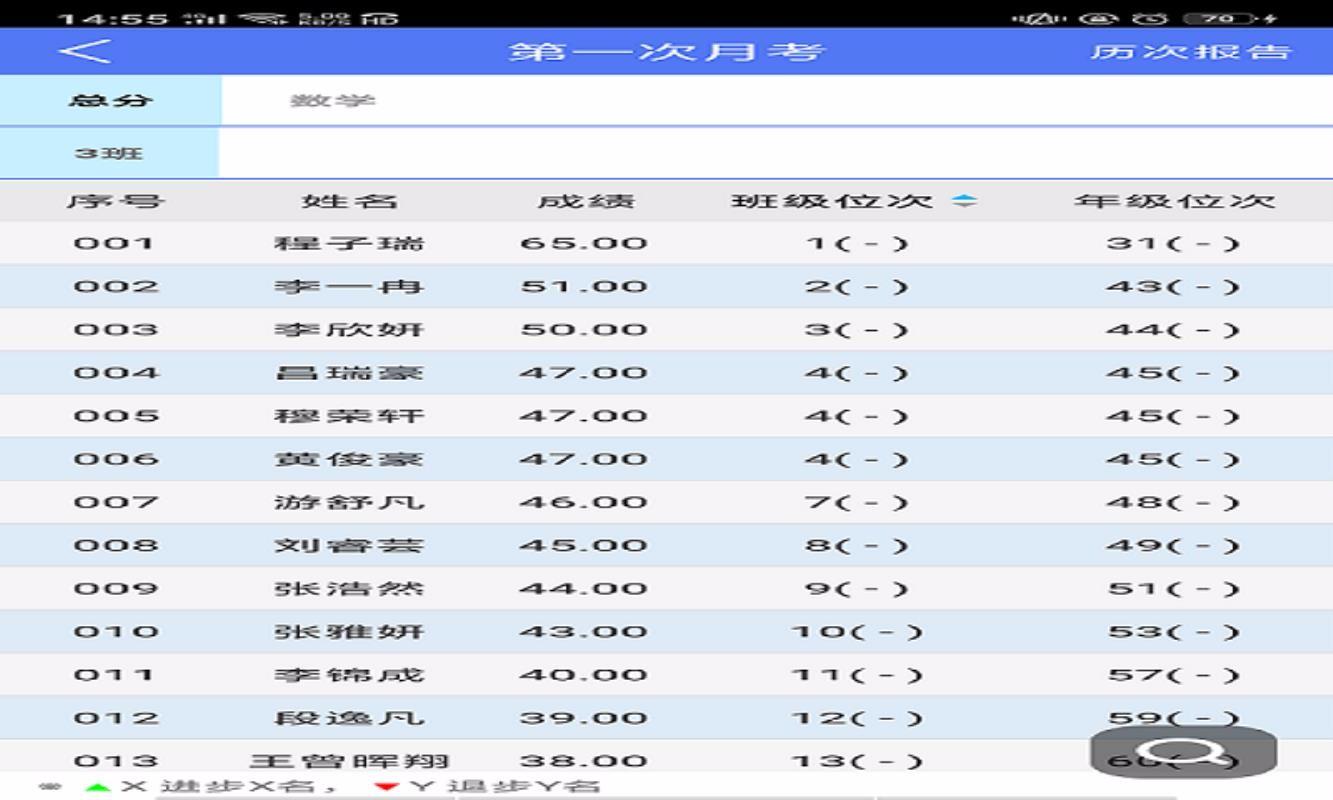Screen dimensions: 1333x800
Task: Select the 王曾晖翔 row
Action: pos(349,760)
